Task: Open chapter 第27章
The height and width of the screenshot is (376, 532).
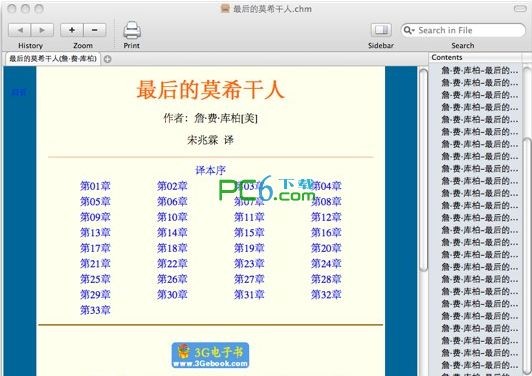Action: point(249,279)
